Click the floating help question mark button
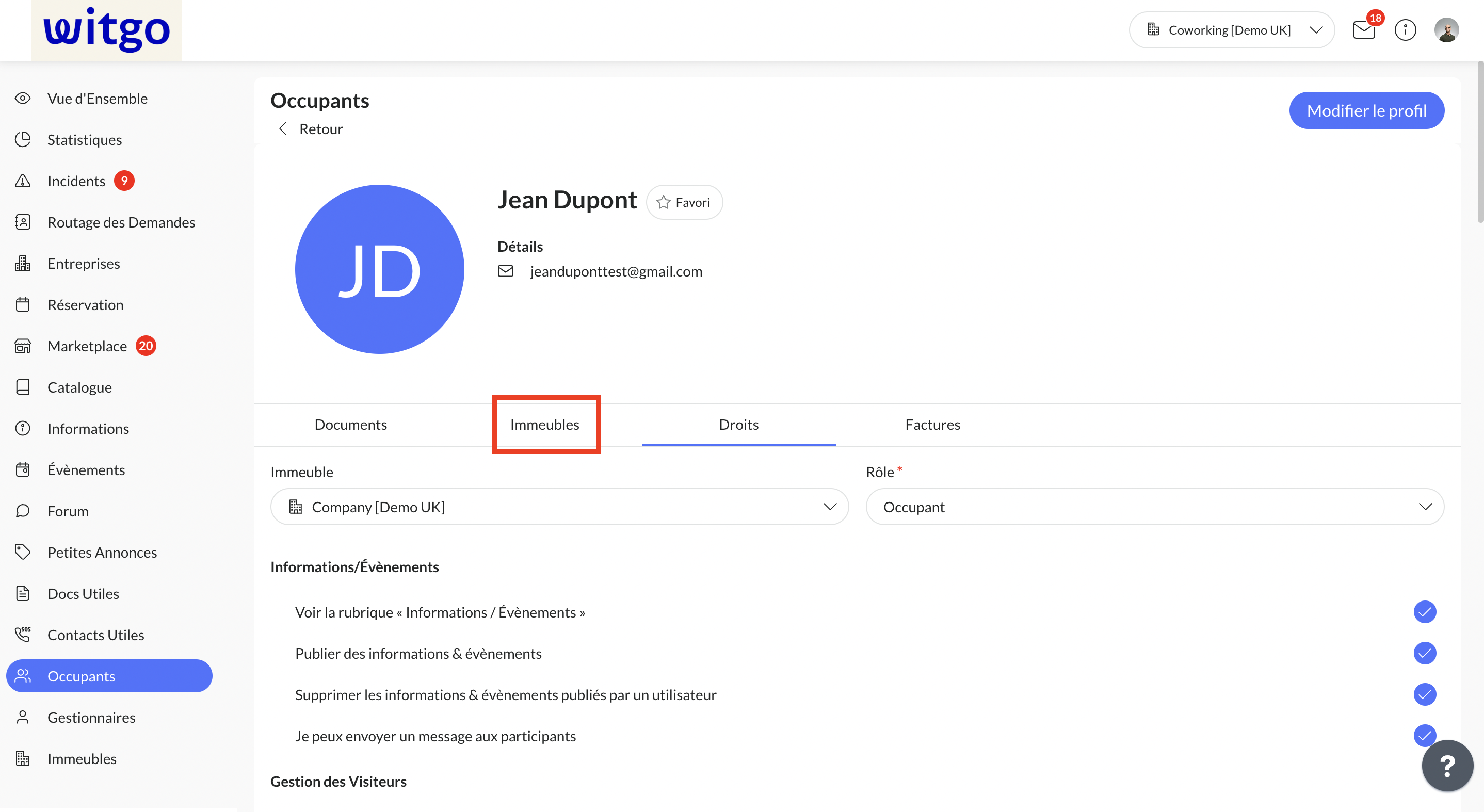The height and width of the screenshot is (812, 1484). pyautogui.click(x=1447, y=766)
